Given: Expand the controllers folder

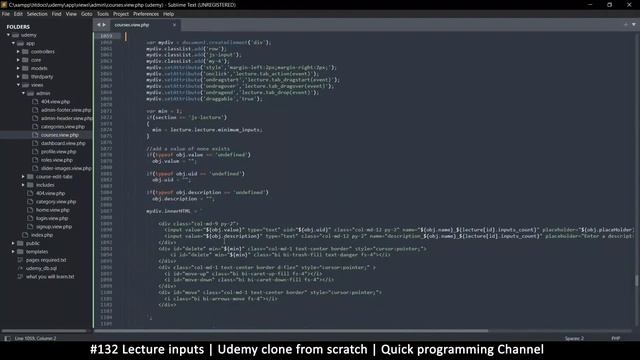Looking at the screenshot, I should (18, 51).
